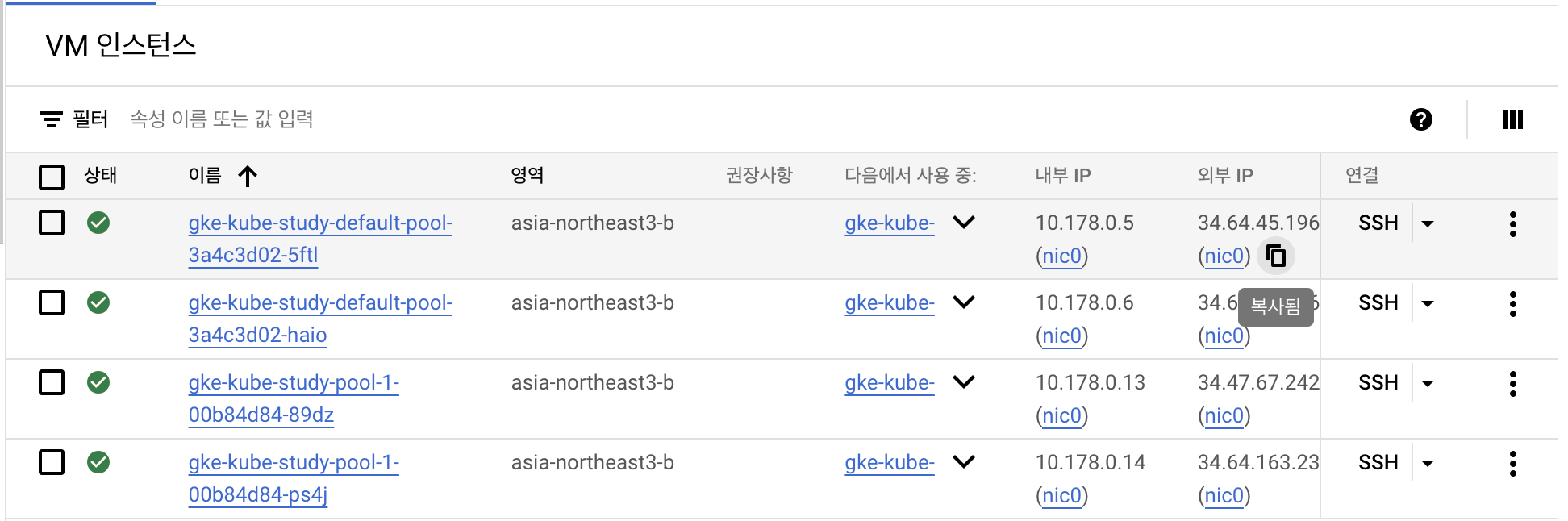Screen dimensions: 1568x521
Task: Open more actions menu for haio instance
Action: coord(1513,304)
